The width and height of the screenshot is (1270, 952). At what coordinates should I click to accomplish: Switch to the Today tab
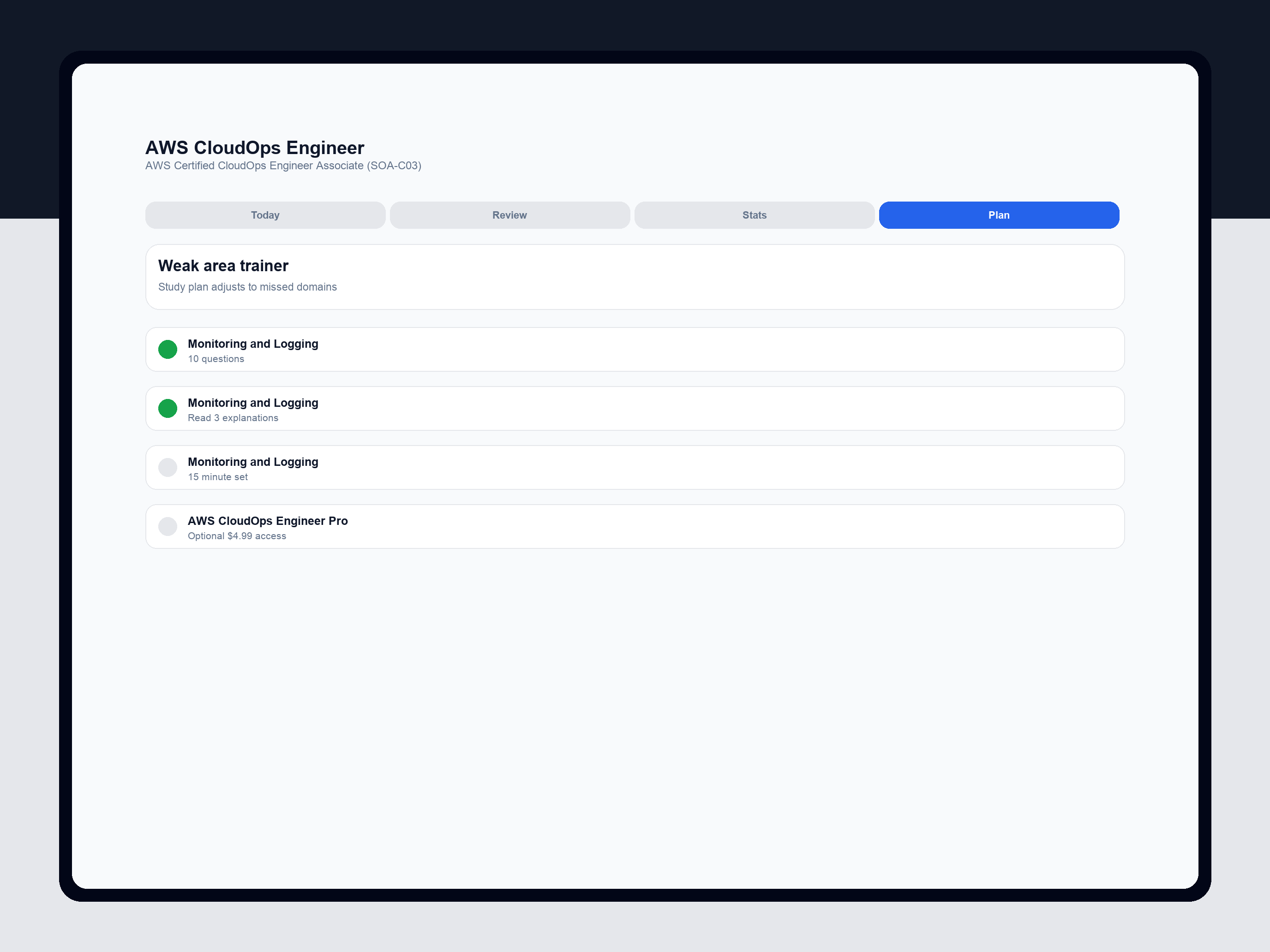265,215
